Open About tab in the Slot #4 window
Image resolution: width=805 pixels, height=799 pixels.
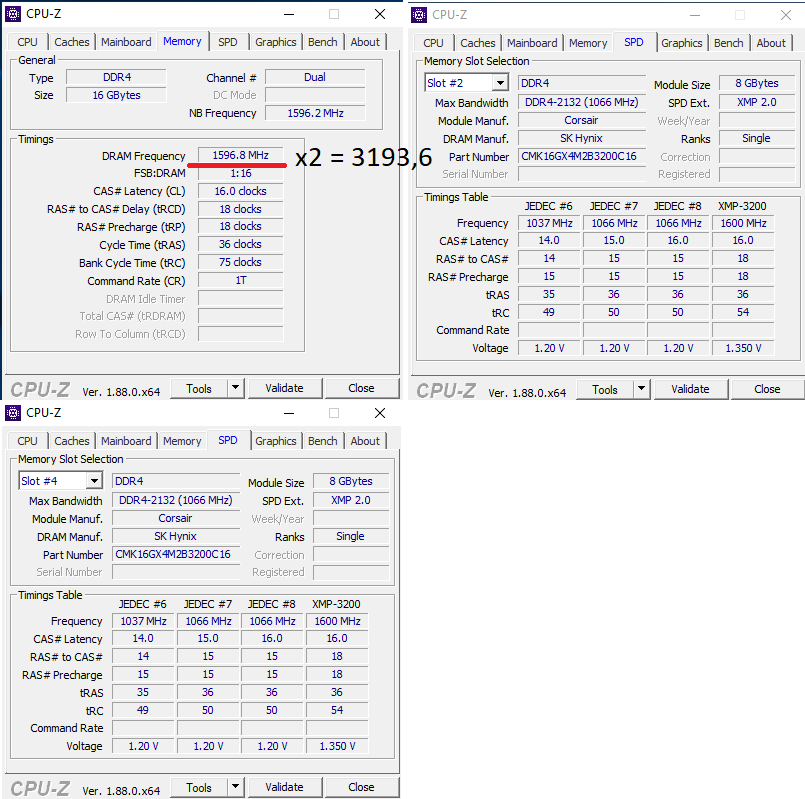(x=365, y=441)
